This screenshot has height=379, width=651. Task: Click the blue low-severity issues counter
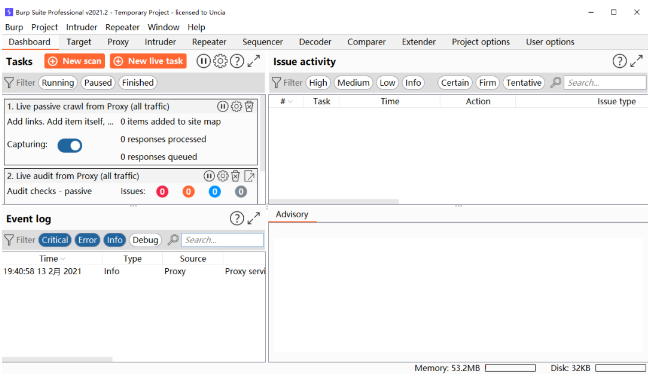(x=215, y=191)
